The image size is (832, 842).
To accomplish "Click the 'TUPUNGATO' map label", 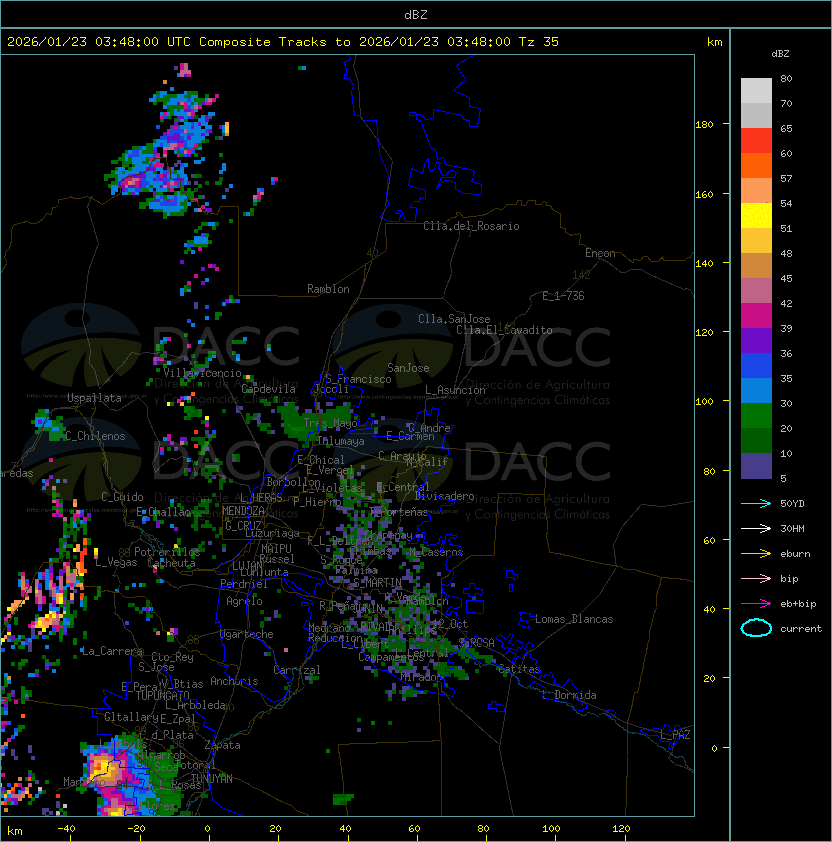I will click(x=162, y=696).
